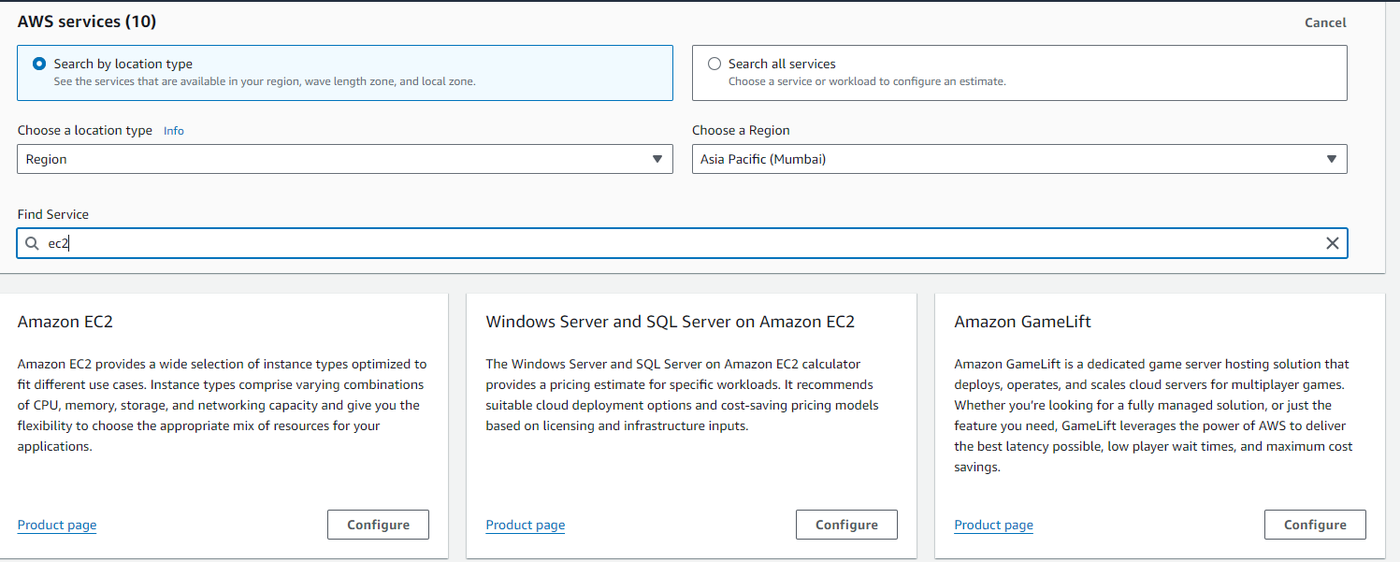Configure the Amazon GameLift service
This screenshot has height=562, width=1400.
click(1315, 525)
